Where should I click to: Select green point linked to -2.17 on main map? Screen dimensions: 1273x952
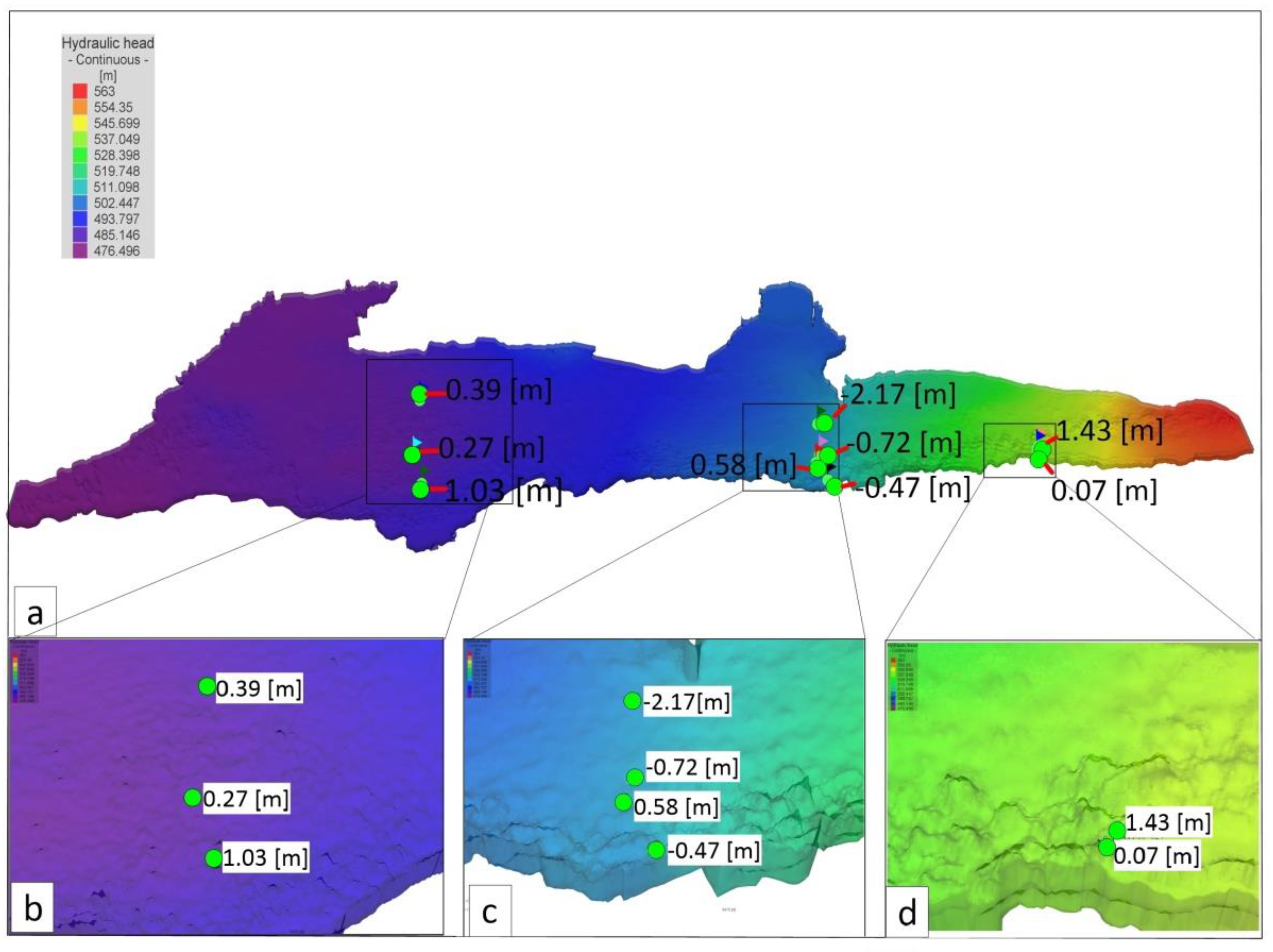pos(824,424)
